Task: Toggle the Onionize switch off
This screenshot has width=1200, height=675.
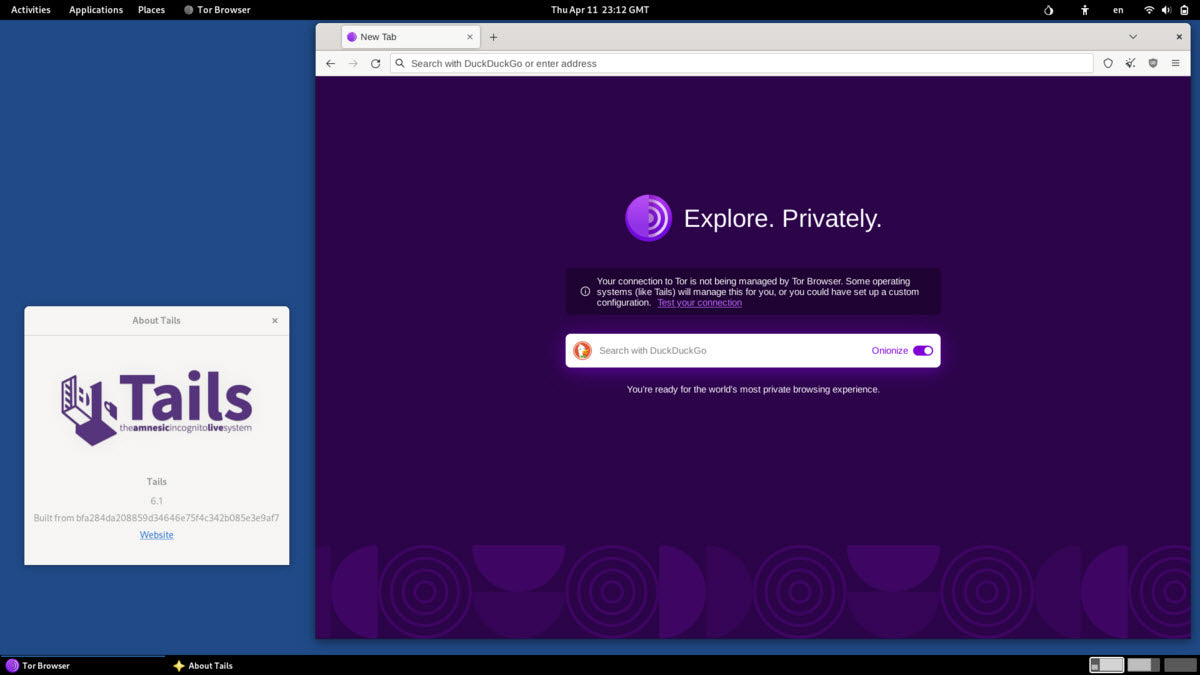Action: tap(921, 350)
